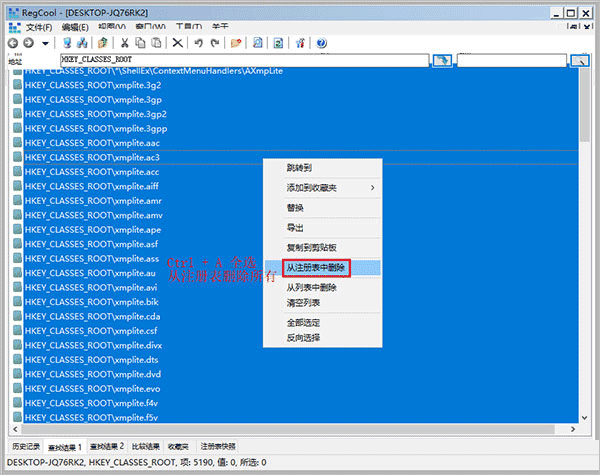600x475 pixels.
Task: Click the Delete X toolbar icon
Action: [178, 43]
